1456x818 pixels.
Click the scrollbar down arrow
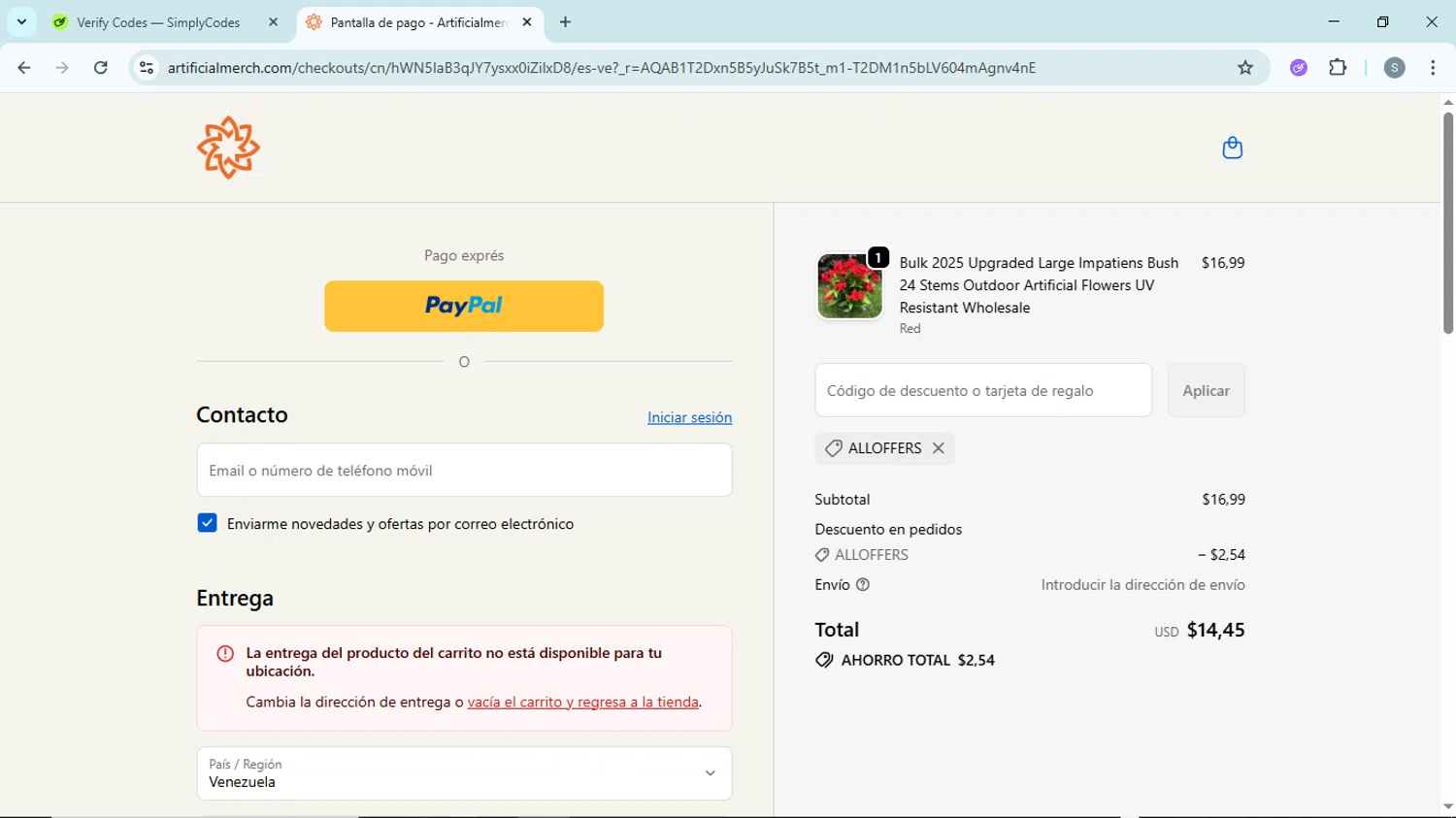[1447, 806]
